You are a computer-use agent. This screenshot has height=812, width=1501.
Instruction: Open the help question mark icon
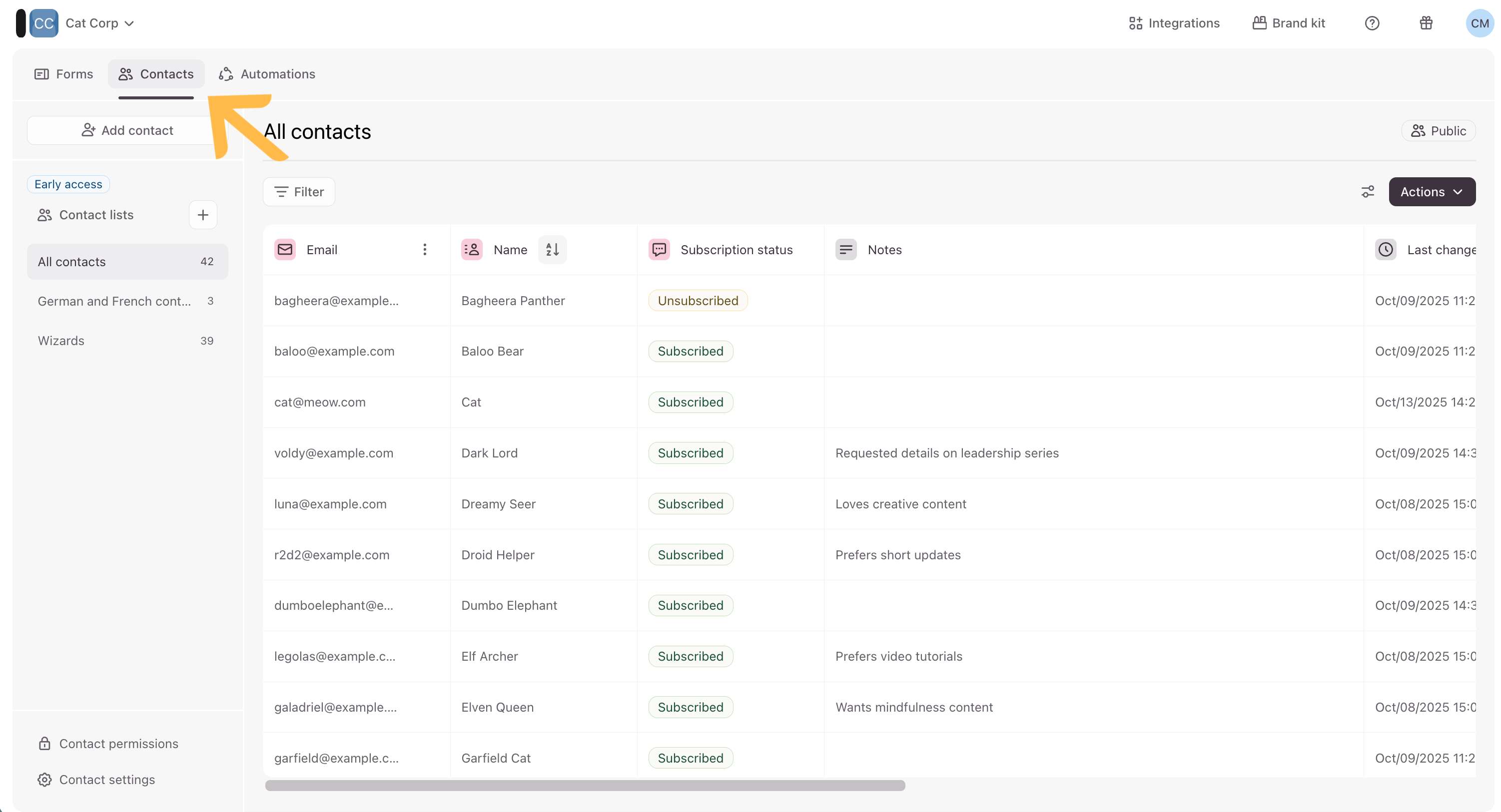point(1372,23)
